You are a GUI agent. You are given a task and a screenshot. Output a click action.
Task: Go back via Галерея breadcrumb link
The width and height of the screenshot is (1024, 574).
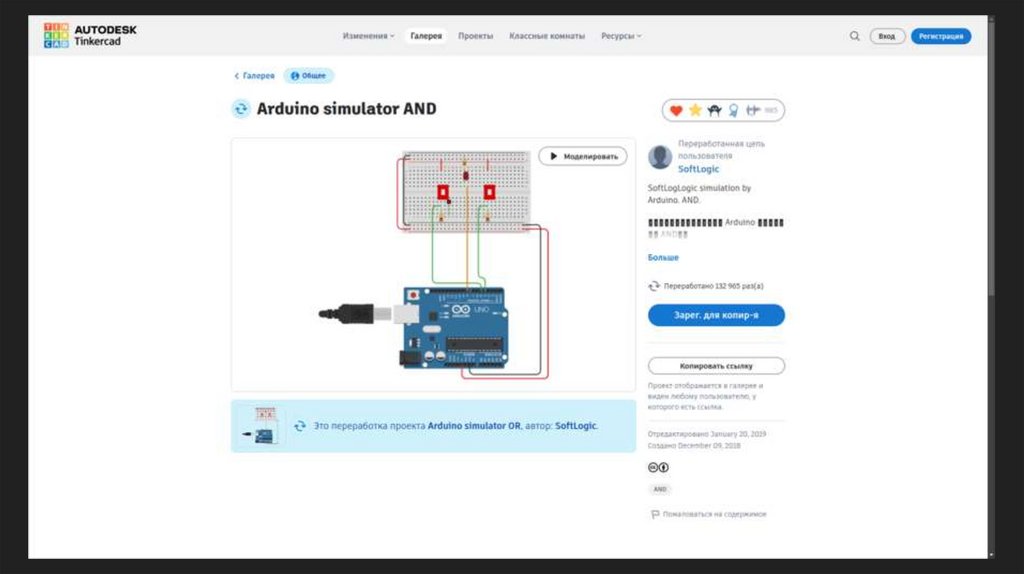coord(255,76)
